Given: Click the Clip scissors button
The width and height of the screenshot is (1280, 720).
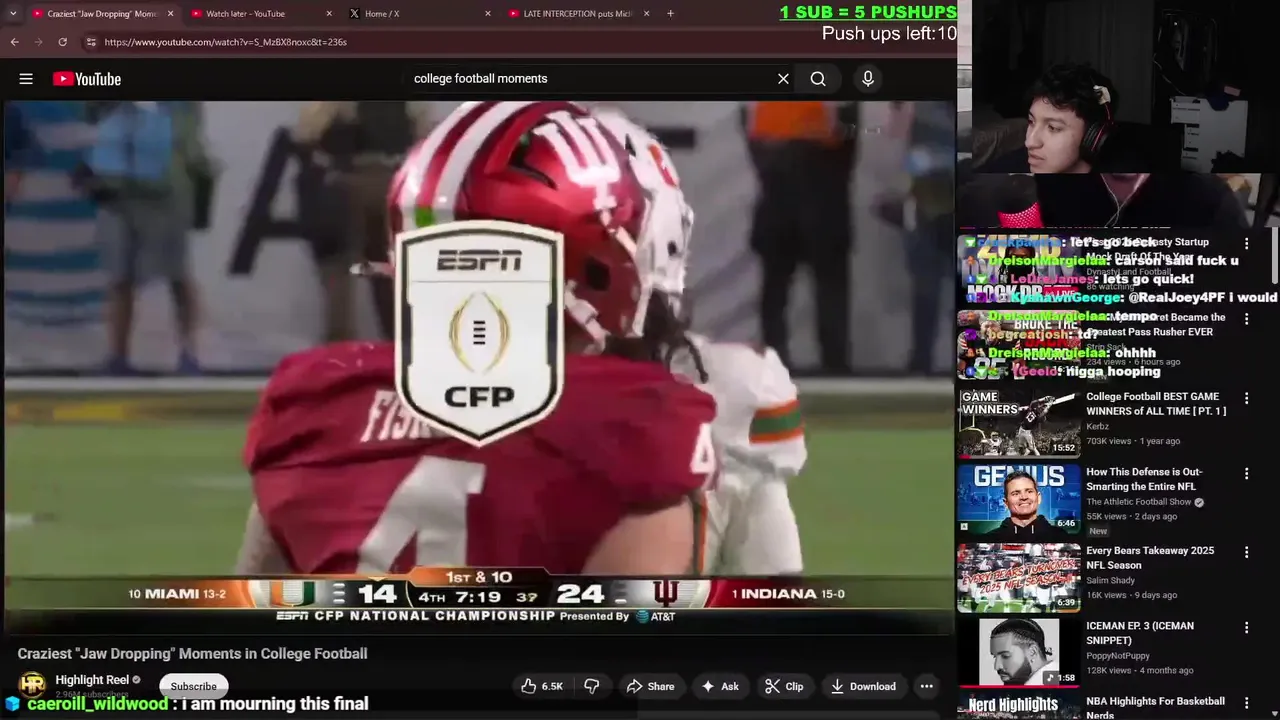Looking at the screenshot, I should [x=785, y=686].
